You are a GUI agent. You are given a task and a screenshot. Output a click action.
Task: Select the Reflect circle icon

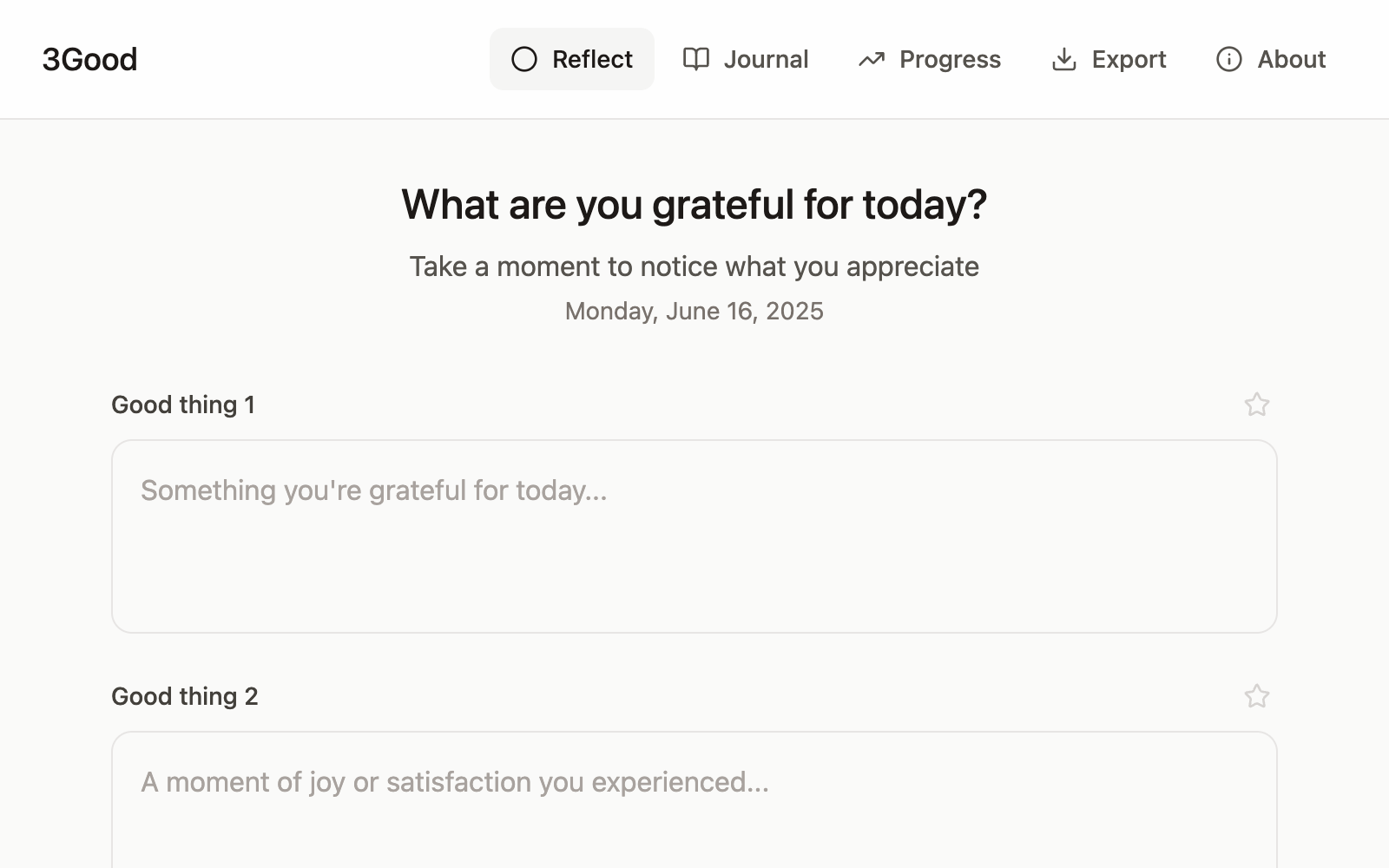524,59
